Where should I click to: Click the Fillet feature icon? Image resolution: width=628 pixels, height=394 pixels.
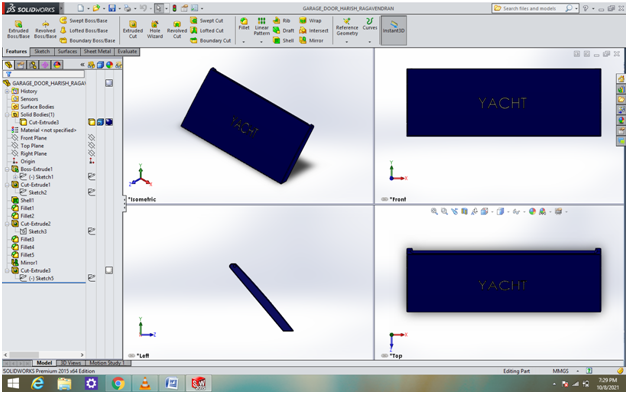(x=244, y=24)
